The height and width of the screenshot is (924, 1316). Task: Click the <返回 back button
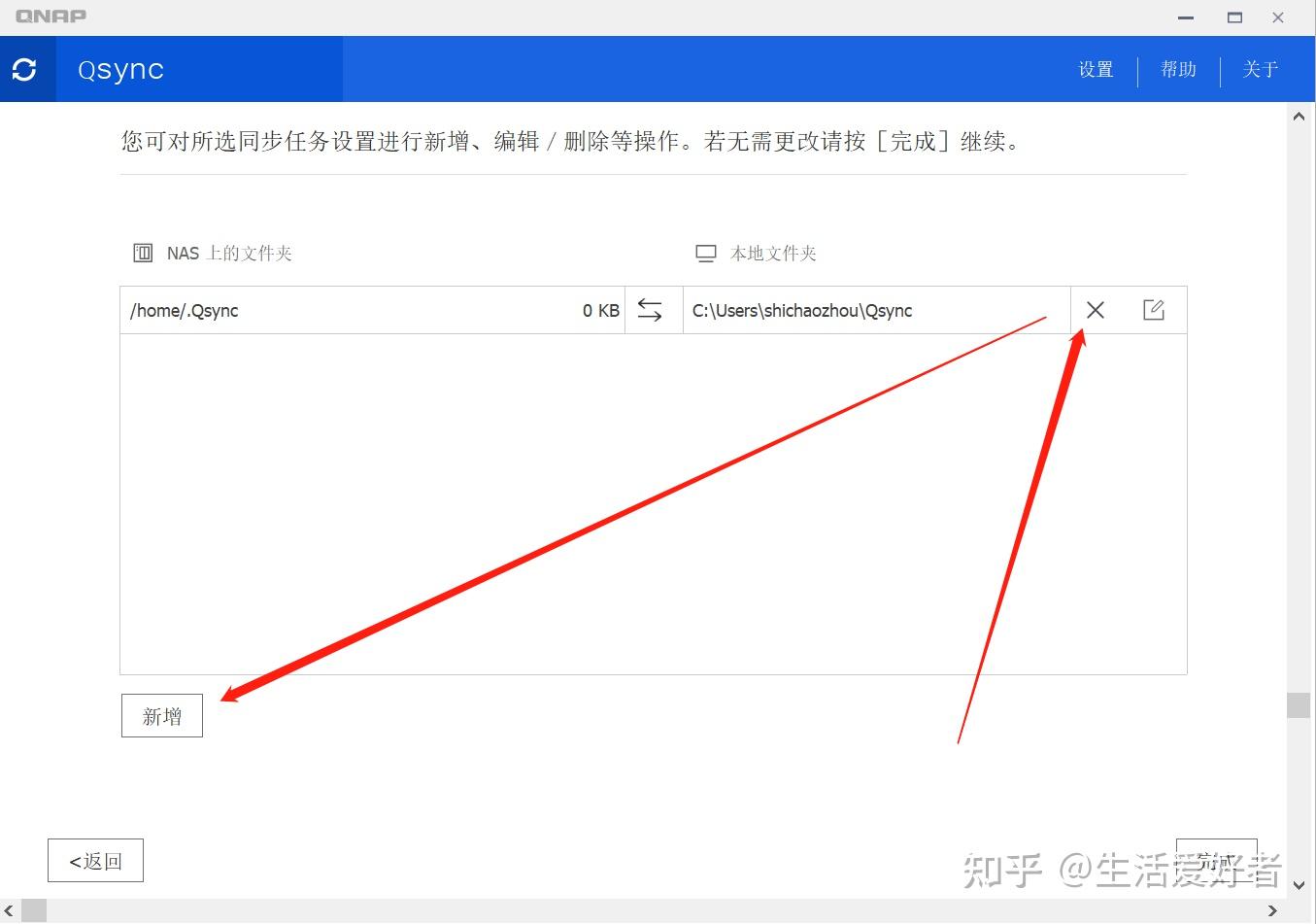(x=94, y=860)
